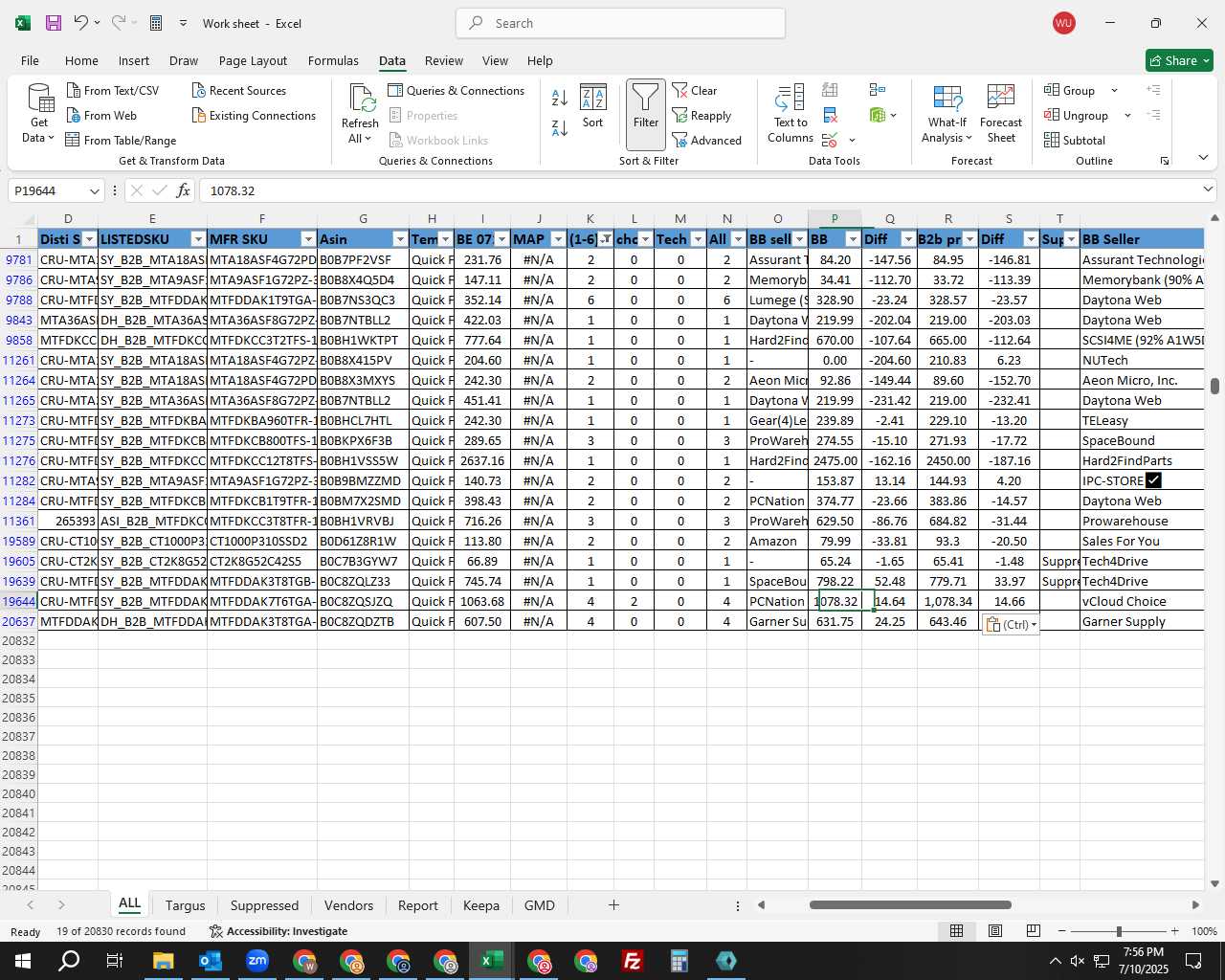The width and height of the screenshot is (1225, 980).
Task: Launch Text to Columns wizard
Action: pos(791,114)
